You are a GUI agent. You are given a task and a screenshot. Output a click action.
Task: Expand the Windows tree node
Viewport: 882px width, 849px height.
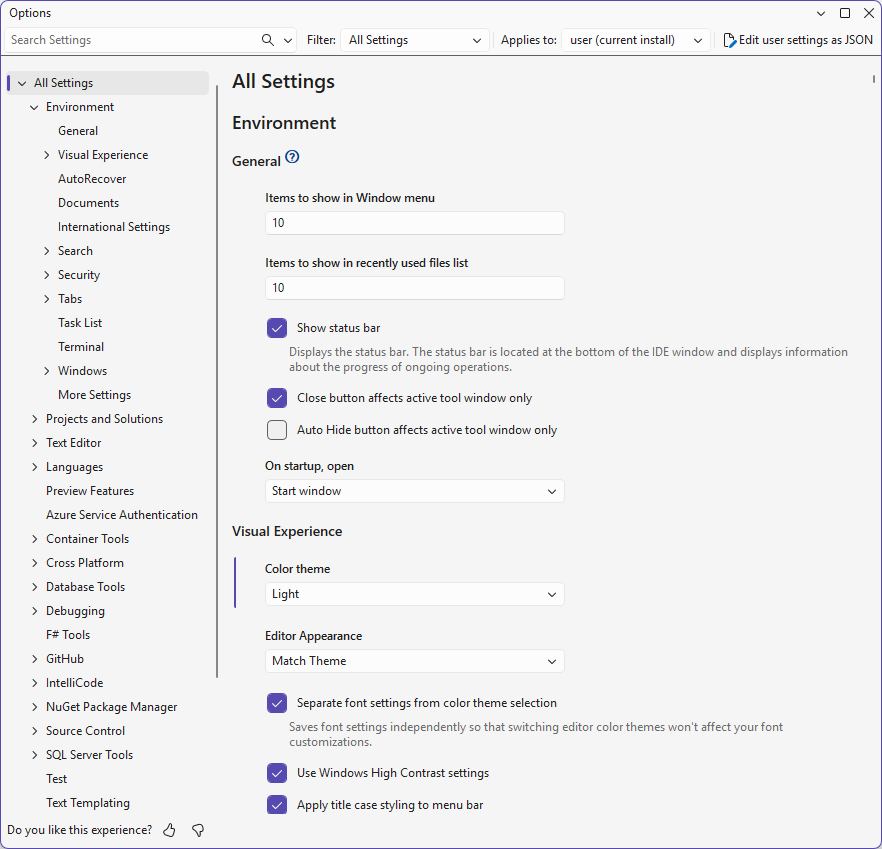[x=47, y=371]
